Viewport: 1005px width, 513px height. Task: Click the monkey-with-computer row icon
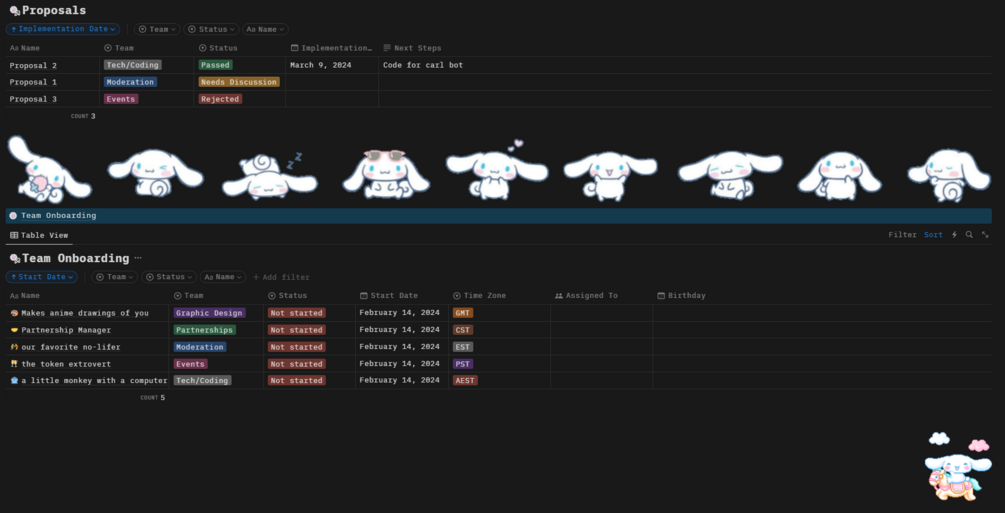[14, 381]
